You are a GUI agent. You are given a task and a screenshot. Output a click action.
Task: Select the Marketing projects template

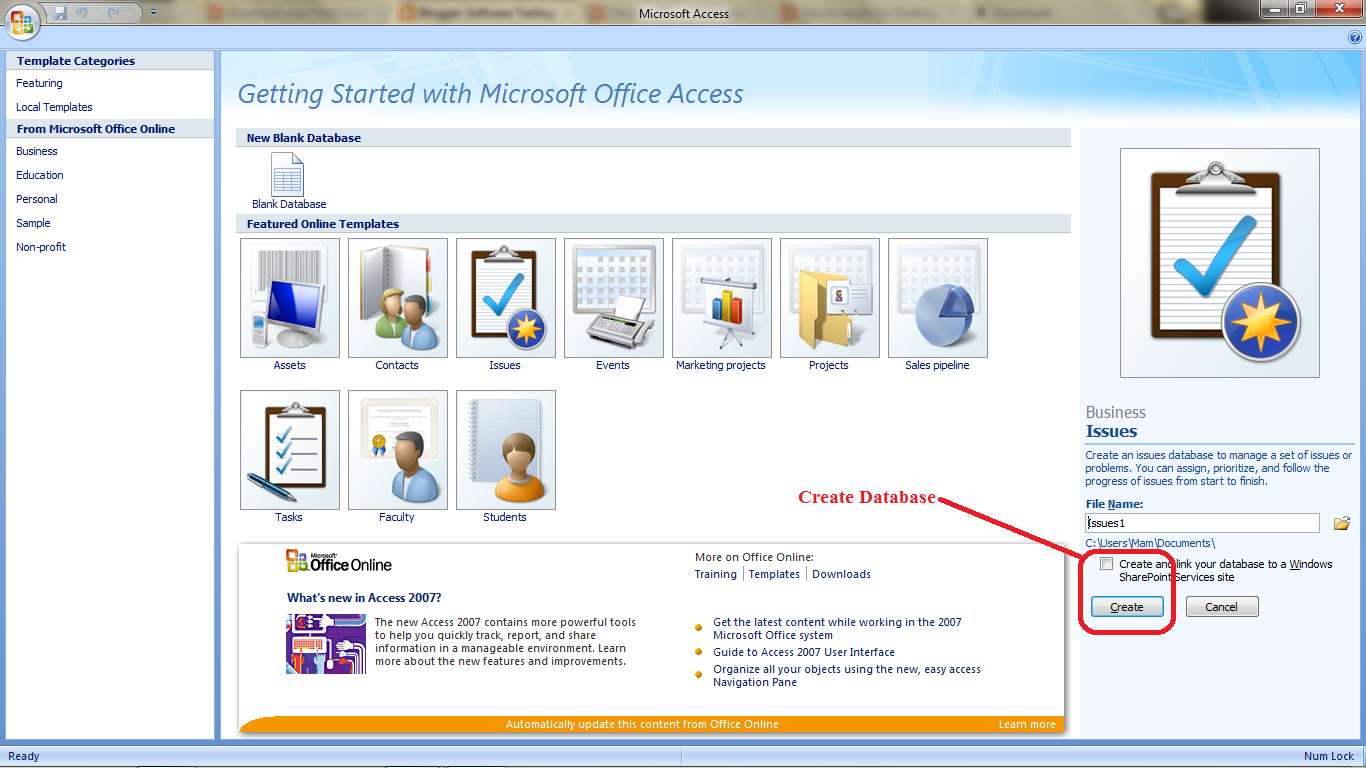click(721, 298)
